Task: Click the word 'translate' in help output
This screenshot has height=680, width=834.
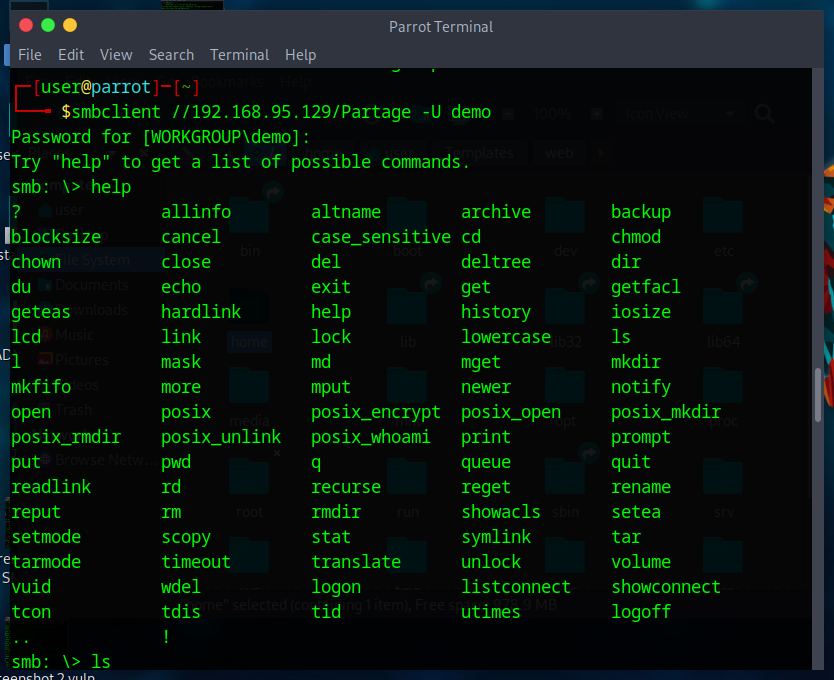Action: 356,562
